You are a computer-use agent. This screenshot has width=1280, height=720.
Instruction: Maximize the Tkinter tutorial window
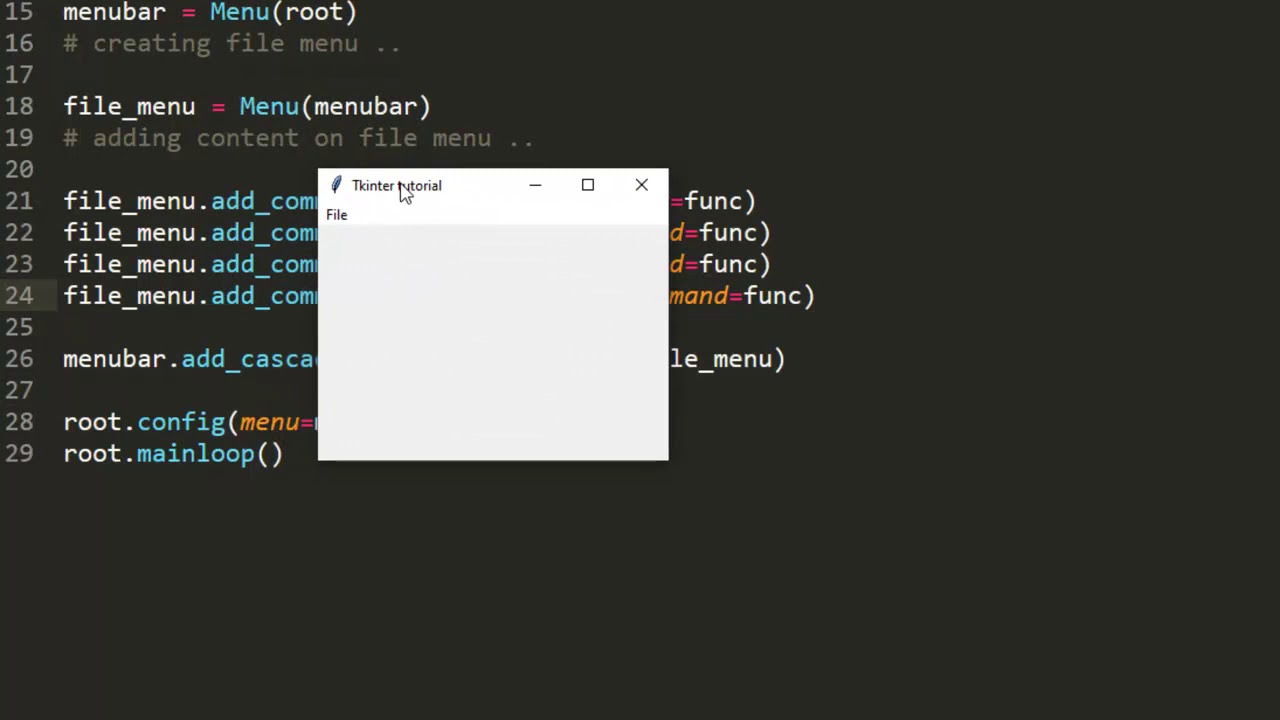pos(588,185)
